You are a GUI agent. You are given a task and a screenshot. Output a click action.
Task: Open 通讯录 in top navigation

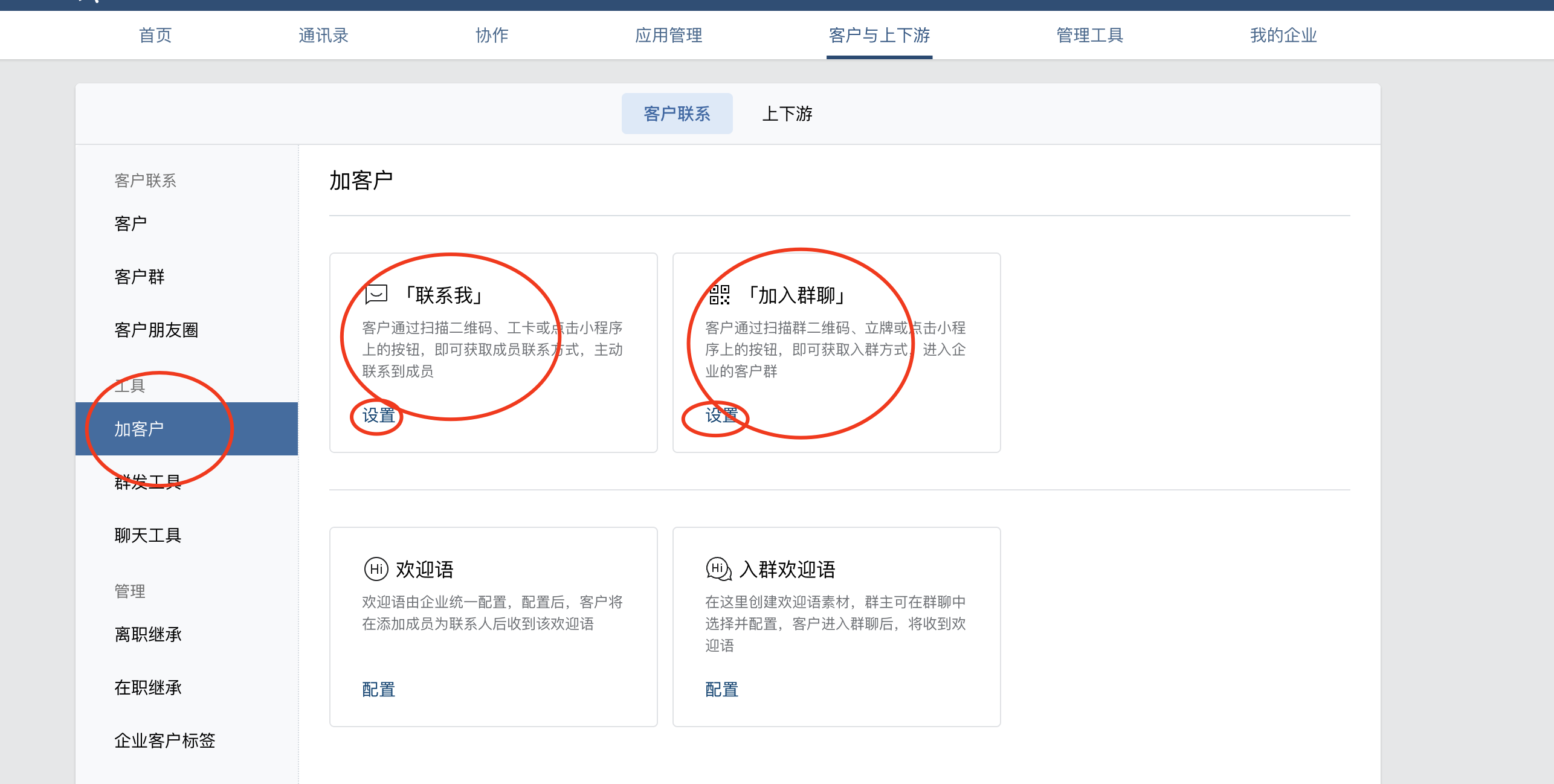tap(323, 35)
